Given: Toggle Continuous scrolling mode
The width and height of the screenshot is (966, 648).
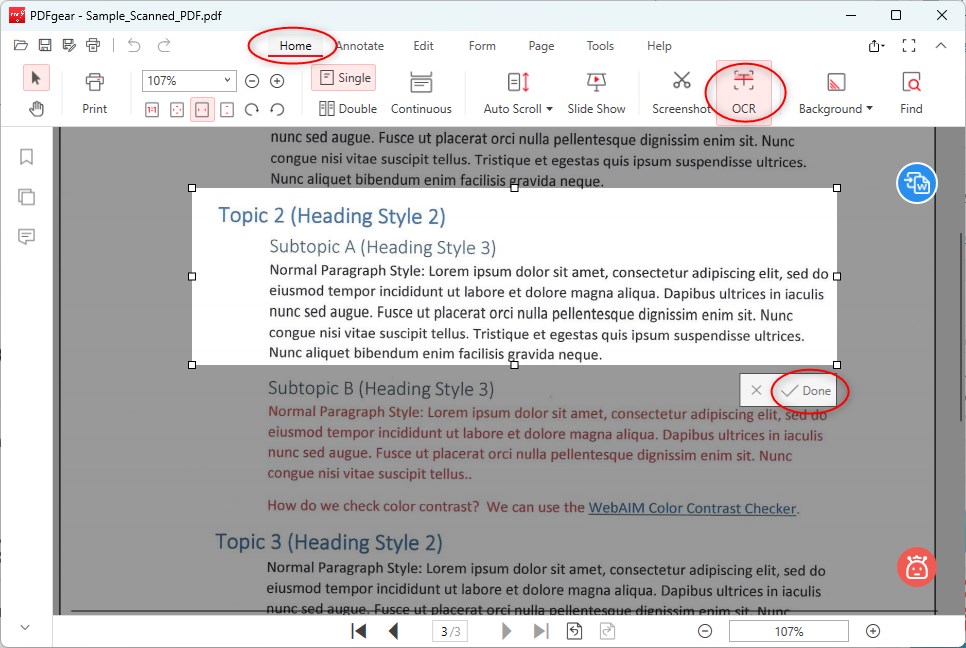Looking at the screenshot, I should [x=421, y=91].
